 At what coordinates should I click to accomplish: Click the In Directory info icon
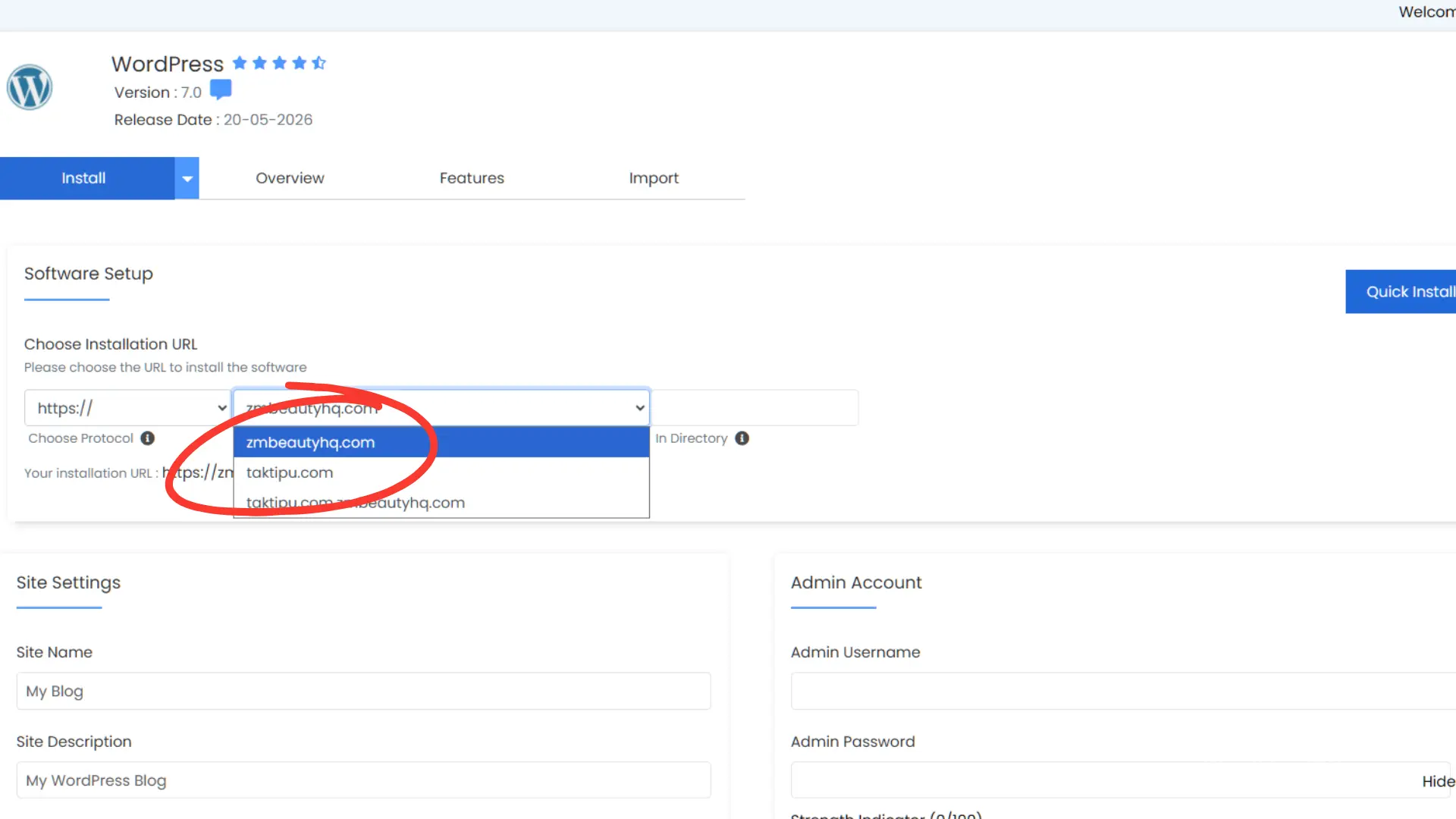[x=742, y=438]
